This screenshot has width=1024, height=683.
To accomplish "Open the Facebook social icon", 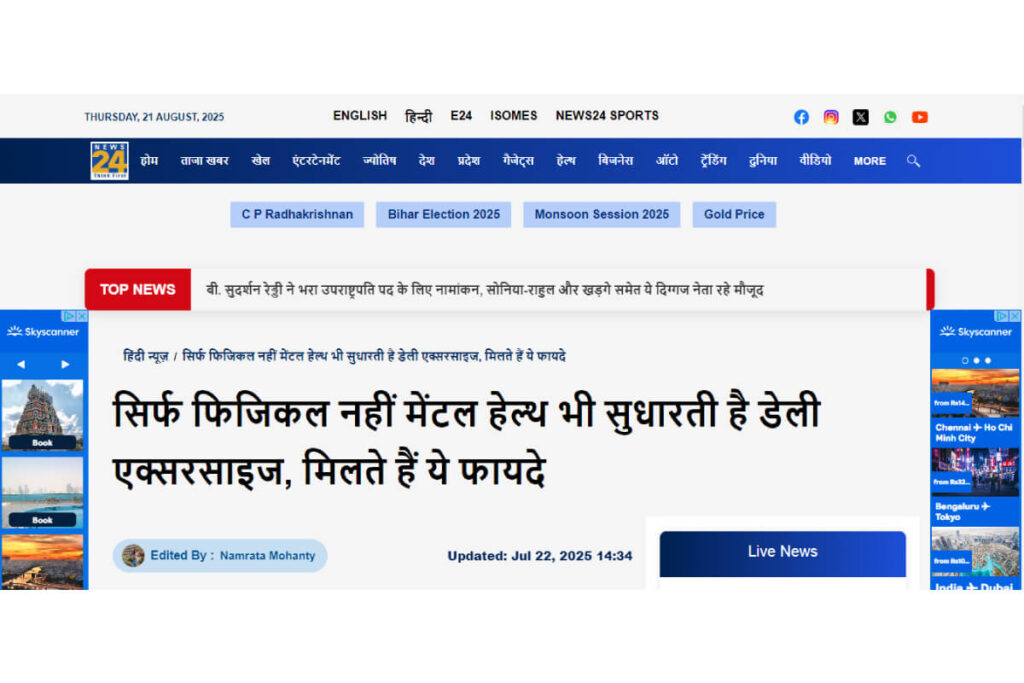I will [801, 117].
